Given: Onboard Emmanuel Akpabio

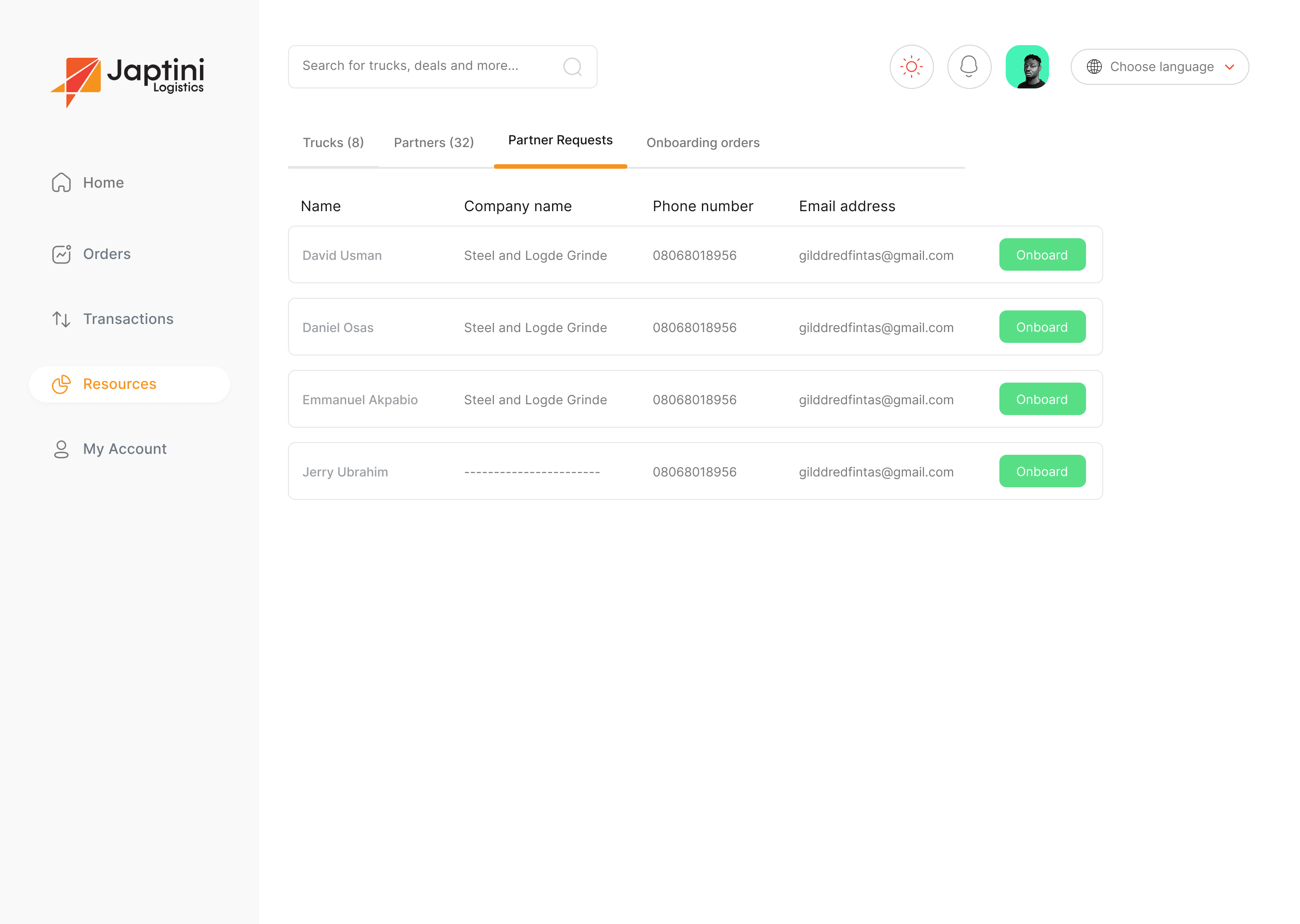Looking at the screenshot, I should (1042, 399).
